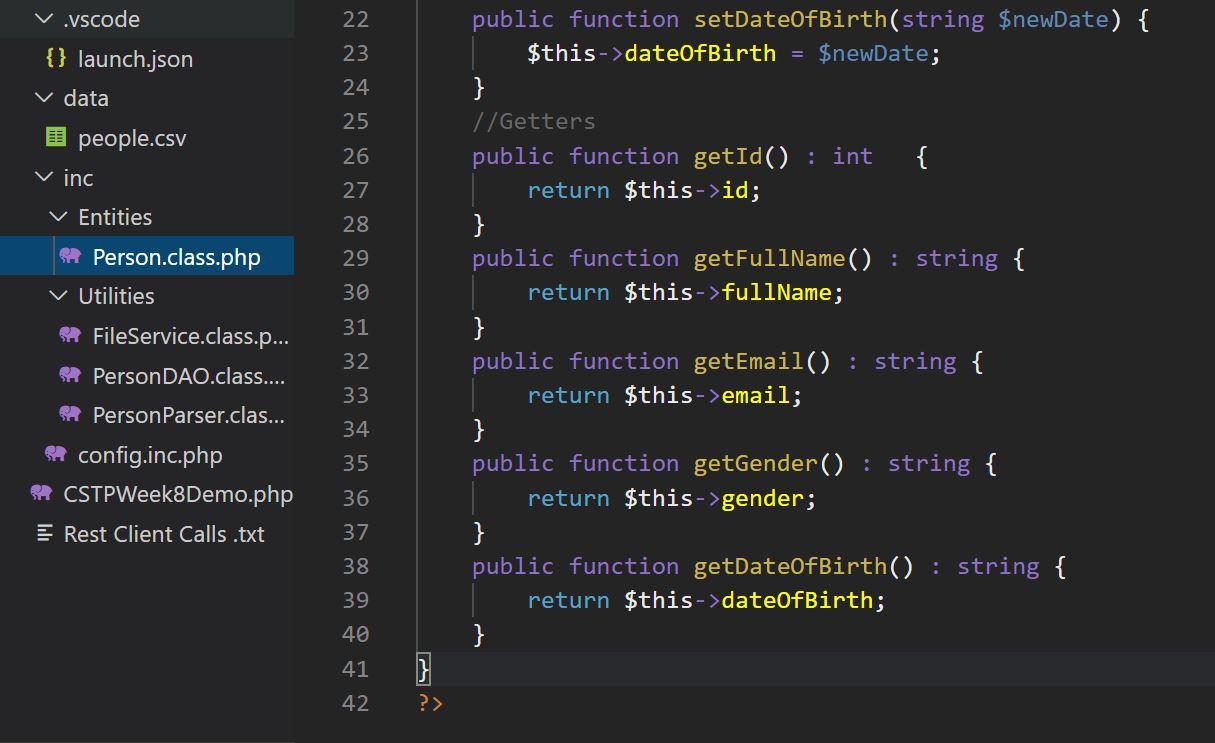The height and width of the screenshot is (743, 1215).
Task: Click the getGender function name
Action: 756,463
